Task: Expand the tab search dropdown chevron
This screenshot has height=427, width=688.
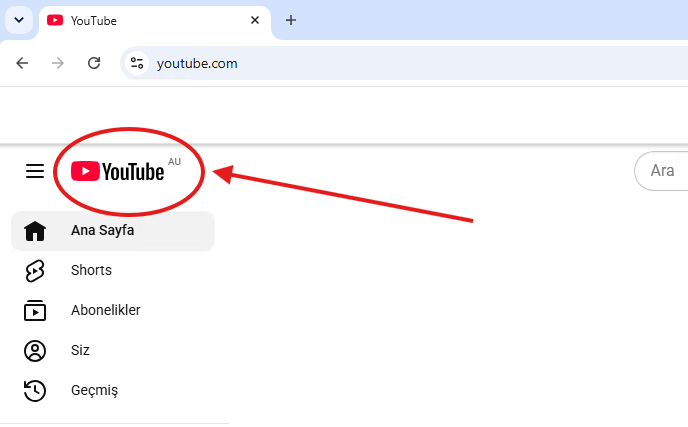Action: [19, 20]
